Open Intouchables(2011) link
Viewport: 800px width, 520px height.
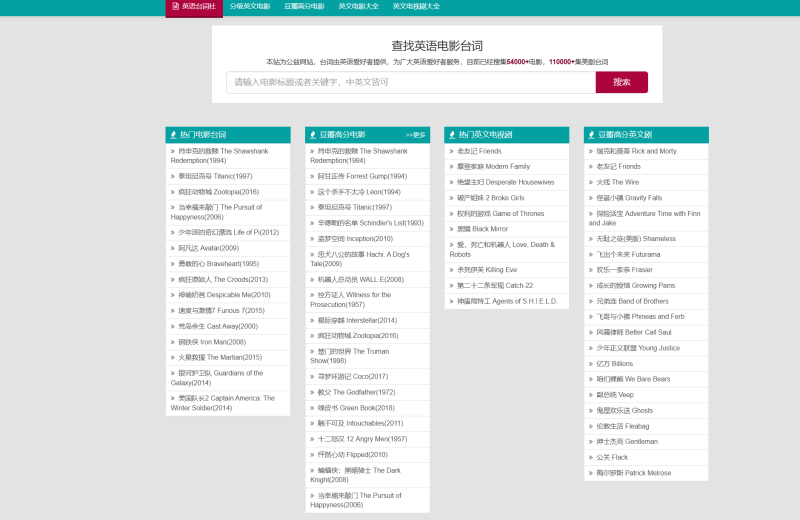pos(360,424)
